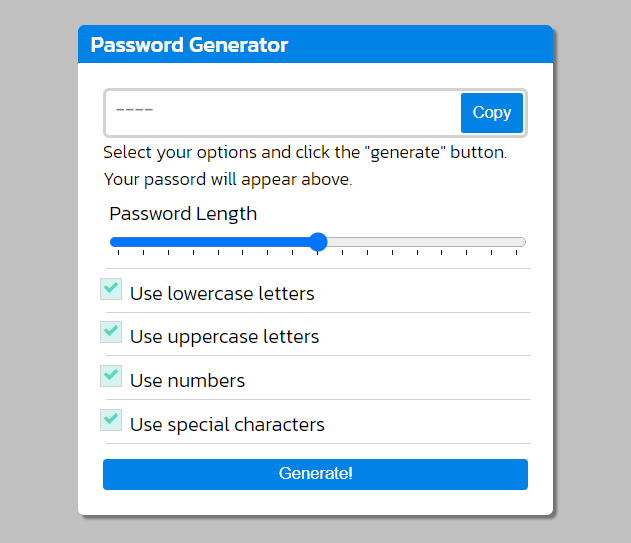Toggle the uppercase letters checkbox
Image resolution: width=631 pixels, height=543 pixels.
coord(111,332)
